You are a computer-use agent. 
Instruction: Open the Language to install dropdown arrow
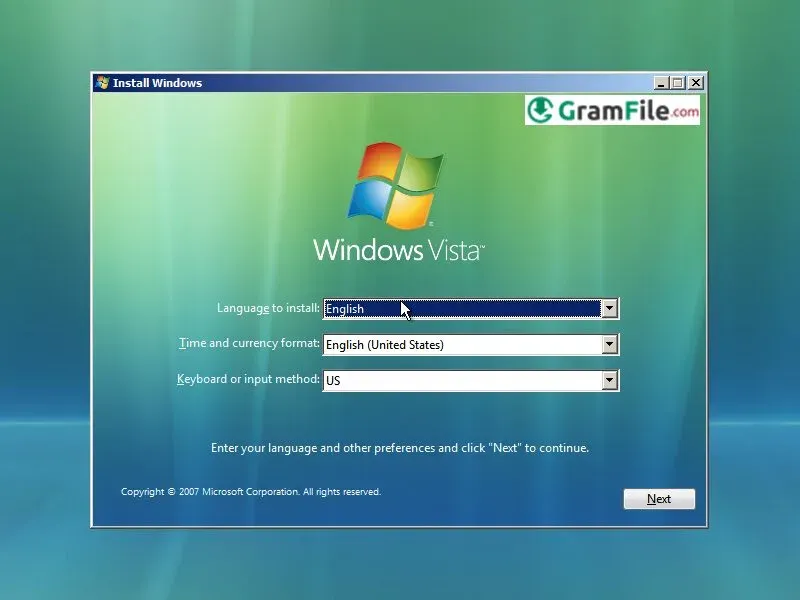[x=609, y=308]
